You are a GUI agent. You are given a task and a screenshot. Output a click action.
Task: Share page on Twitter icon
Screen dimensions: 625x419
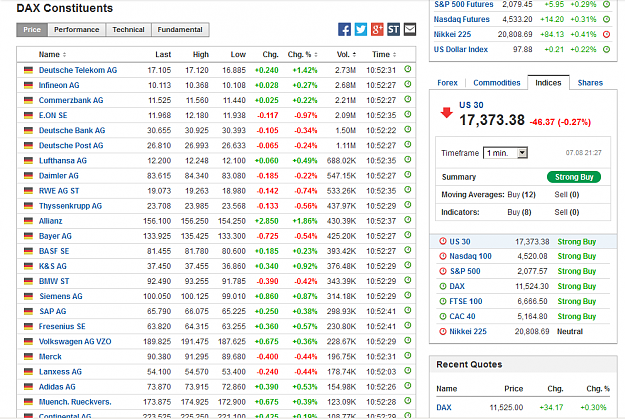361,30
